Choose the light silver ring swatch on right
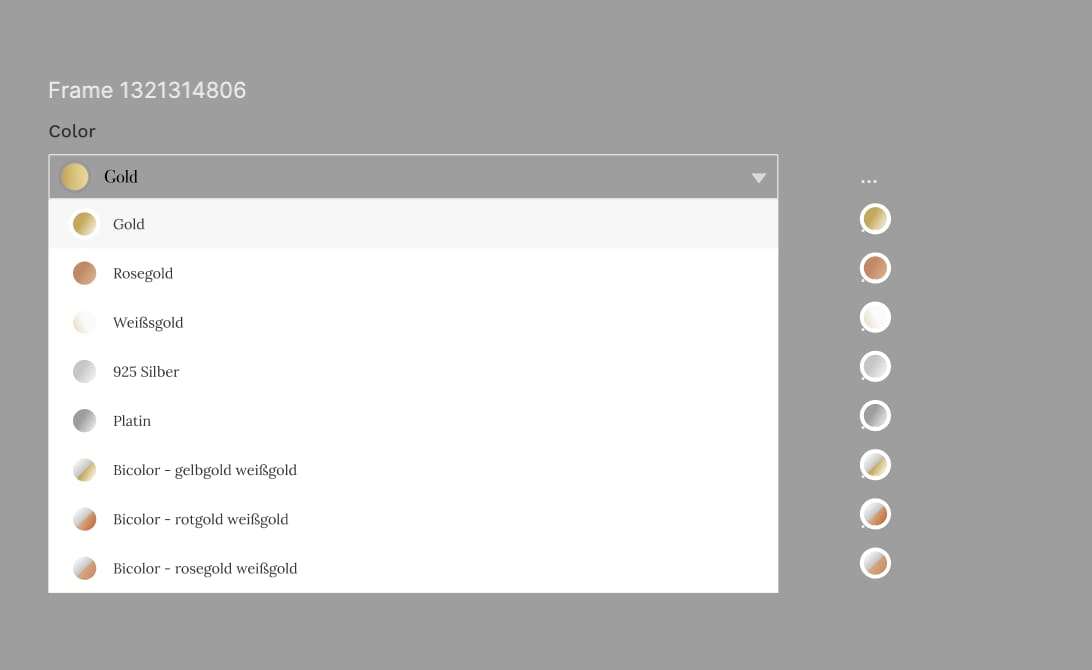 coord(875,366)
